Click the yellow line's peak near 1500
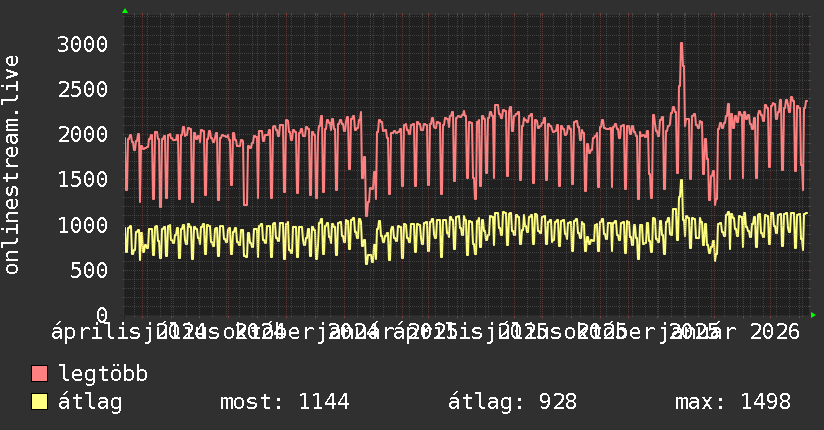The height and width of the screenshot is (430, 824). [x=682, y=181]
